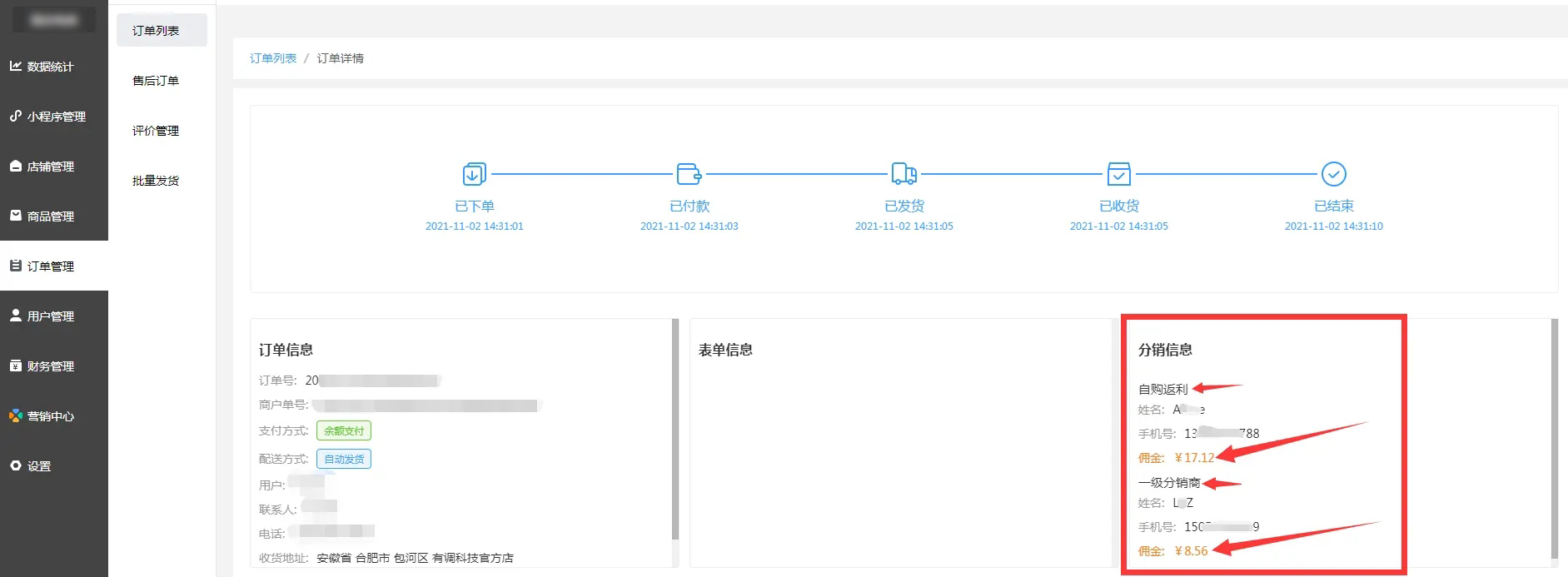Click the 订单列表 breadcrumb link
Screen dimensions: 1568x577
coord(273,57)
